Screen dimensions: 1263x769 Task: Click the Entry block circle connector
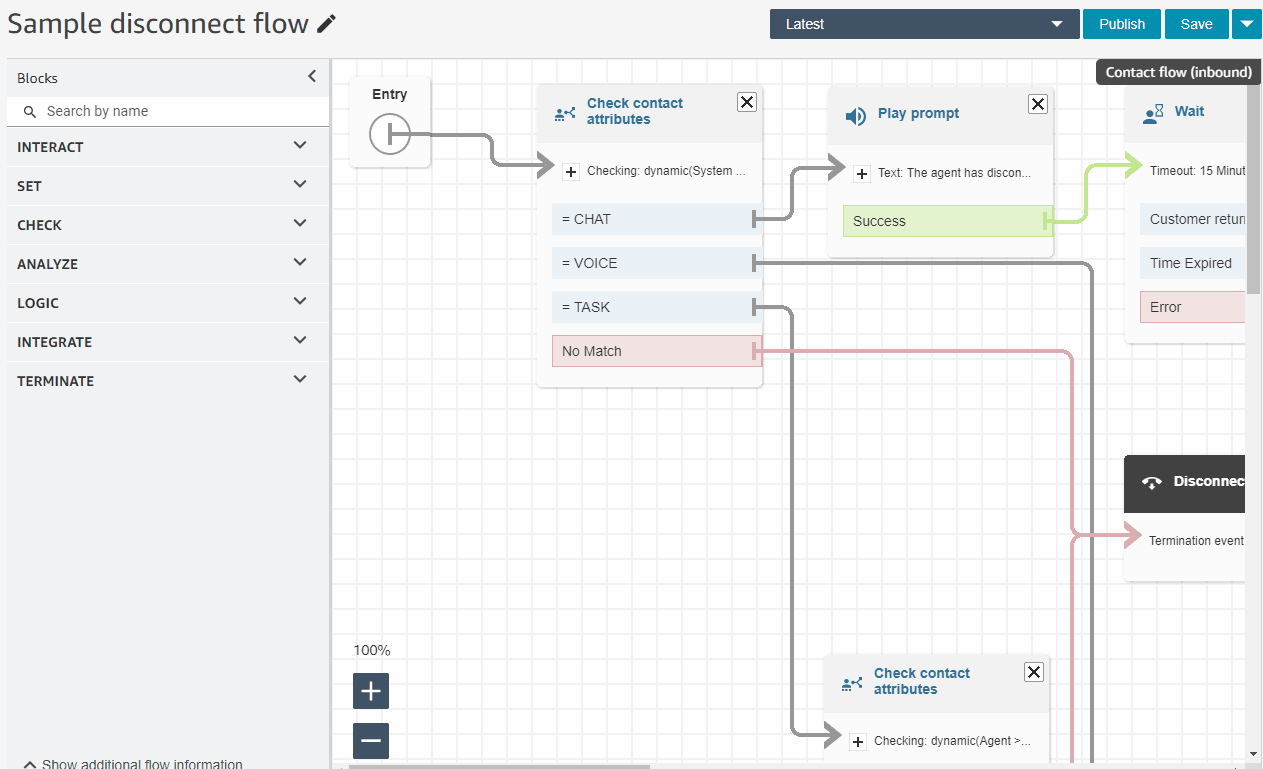390,134
